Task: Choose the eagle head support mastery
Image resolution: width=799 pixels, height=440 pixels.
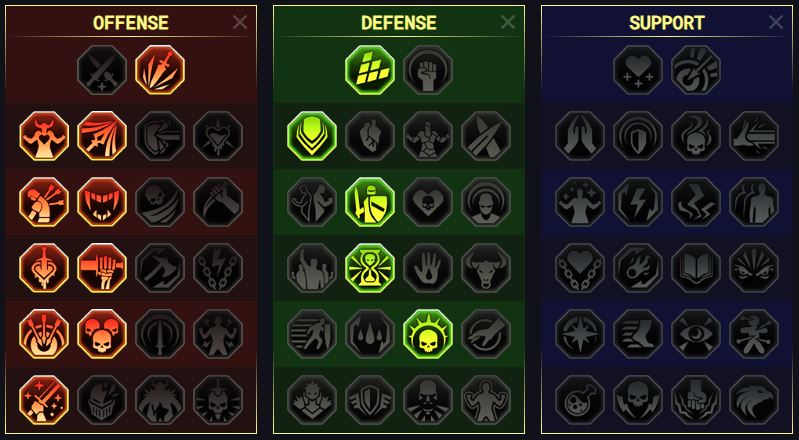Action: tap(754, 400)
